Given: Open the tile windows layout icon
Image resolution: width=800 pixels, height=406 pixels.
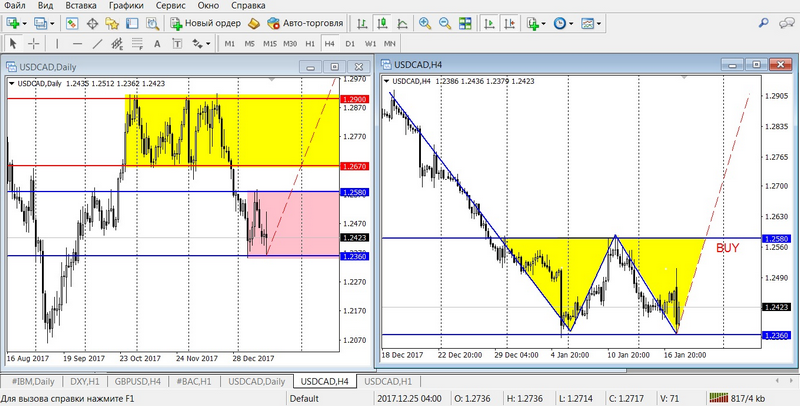Looking at the screenshot, I should click(x=466, y=23).
